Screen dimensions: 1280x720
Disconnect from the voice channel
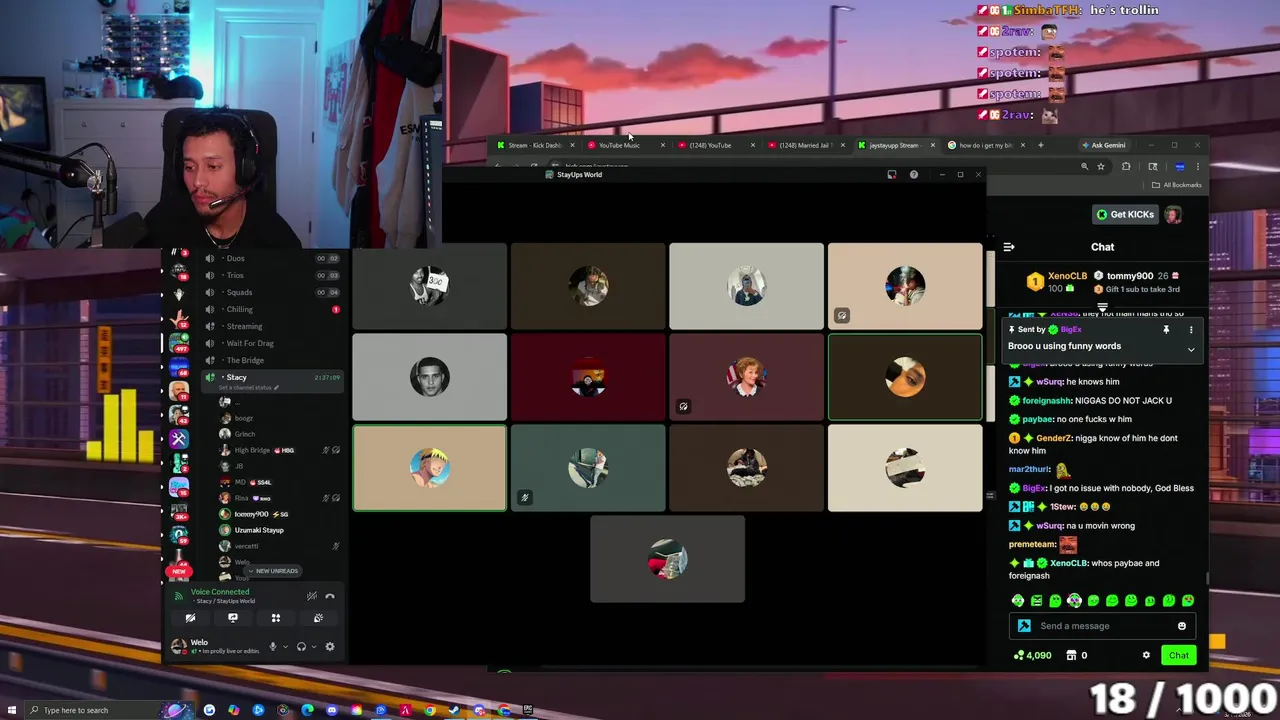coord(330,596)
